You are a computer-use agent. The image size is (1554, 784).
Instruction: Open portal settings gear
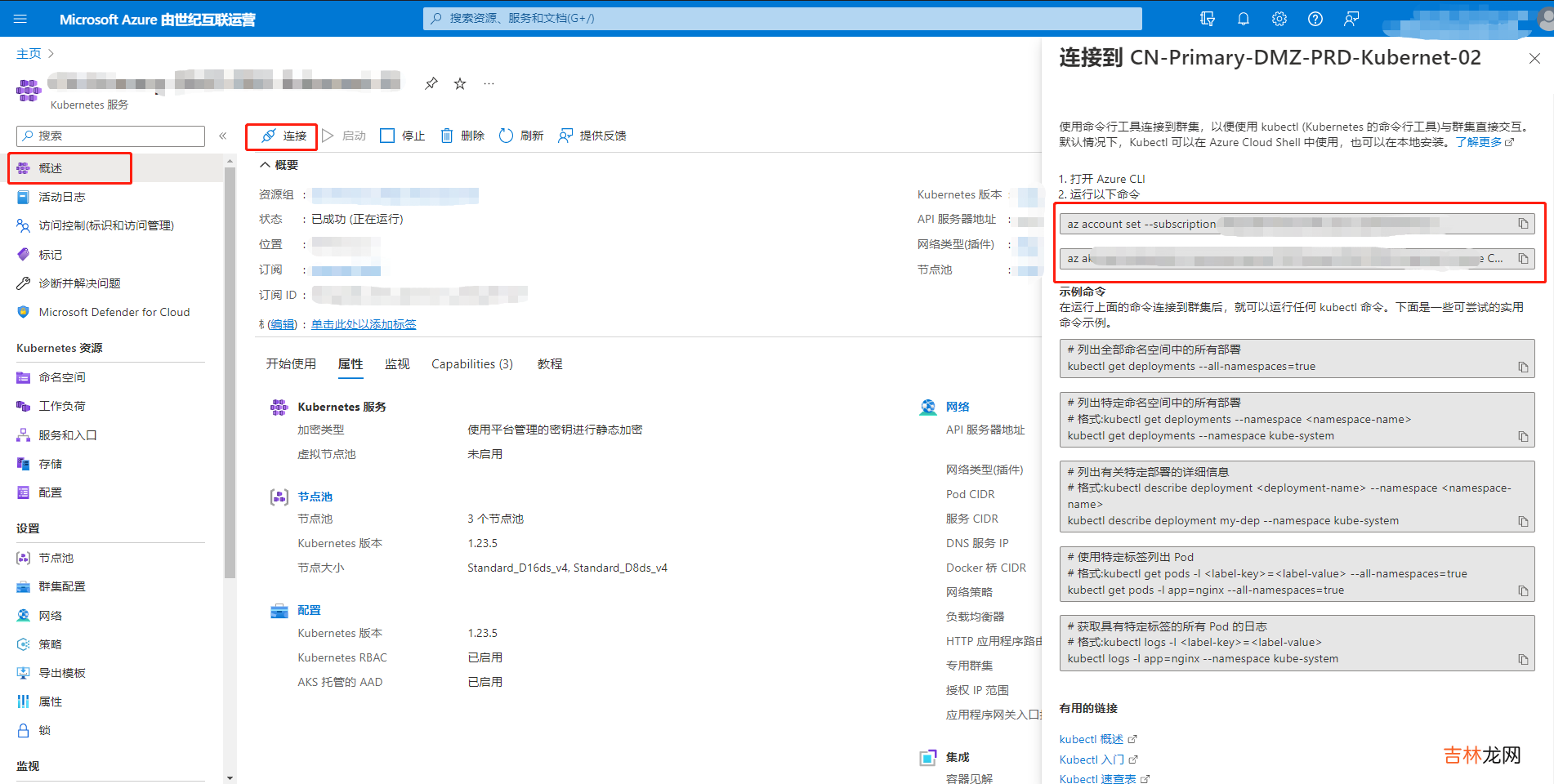point(1279,19)
